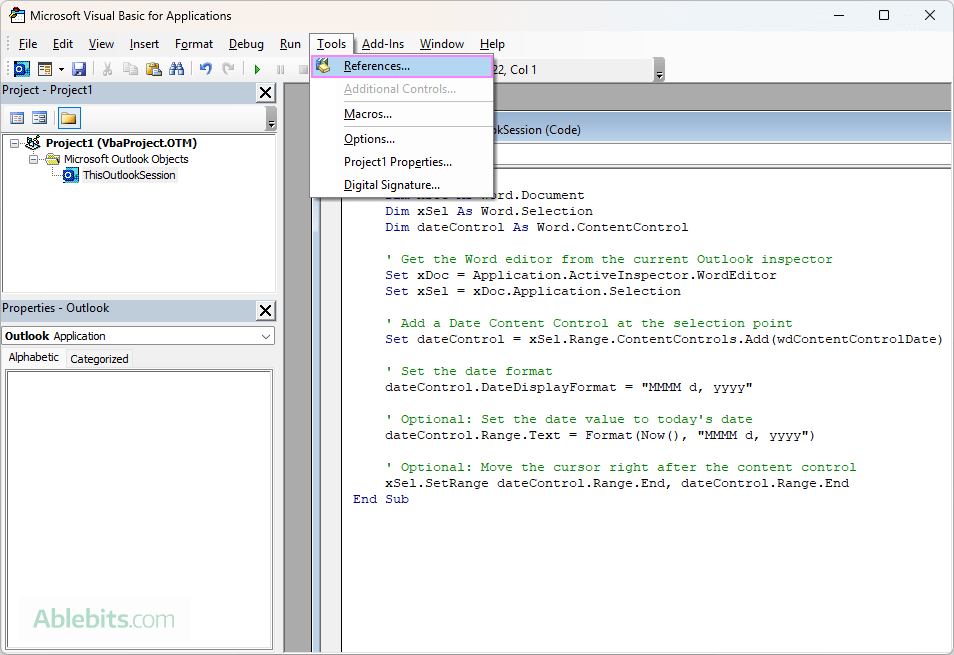Click the green Run macro icon
Image resolution: width=954 pixels, height=655 pixels.
pos(257,69)
